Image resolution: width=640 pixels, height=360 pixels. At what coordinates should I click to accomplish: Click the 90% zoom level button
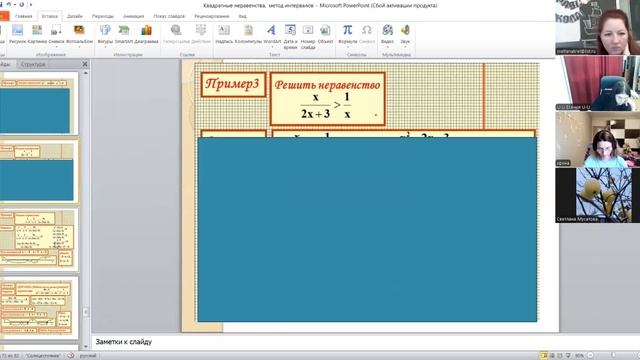point(579,356)
